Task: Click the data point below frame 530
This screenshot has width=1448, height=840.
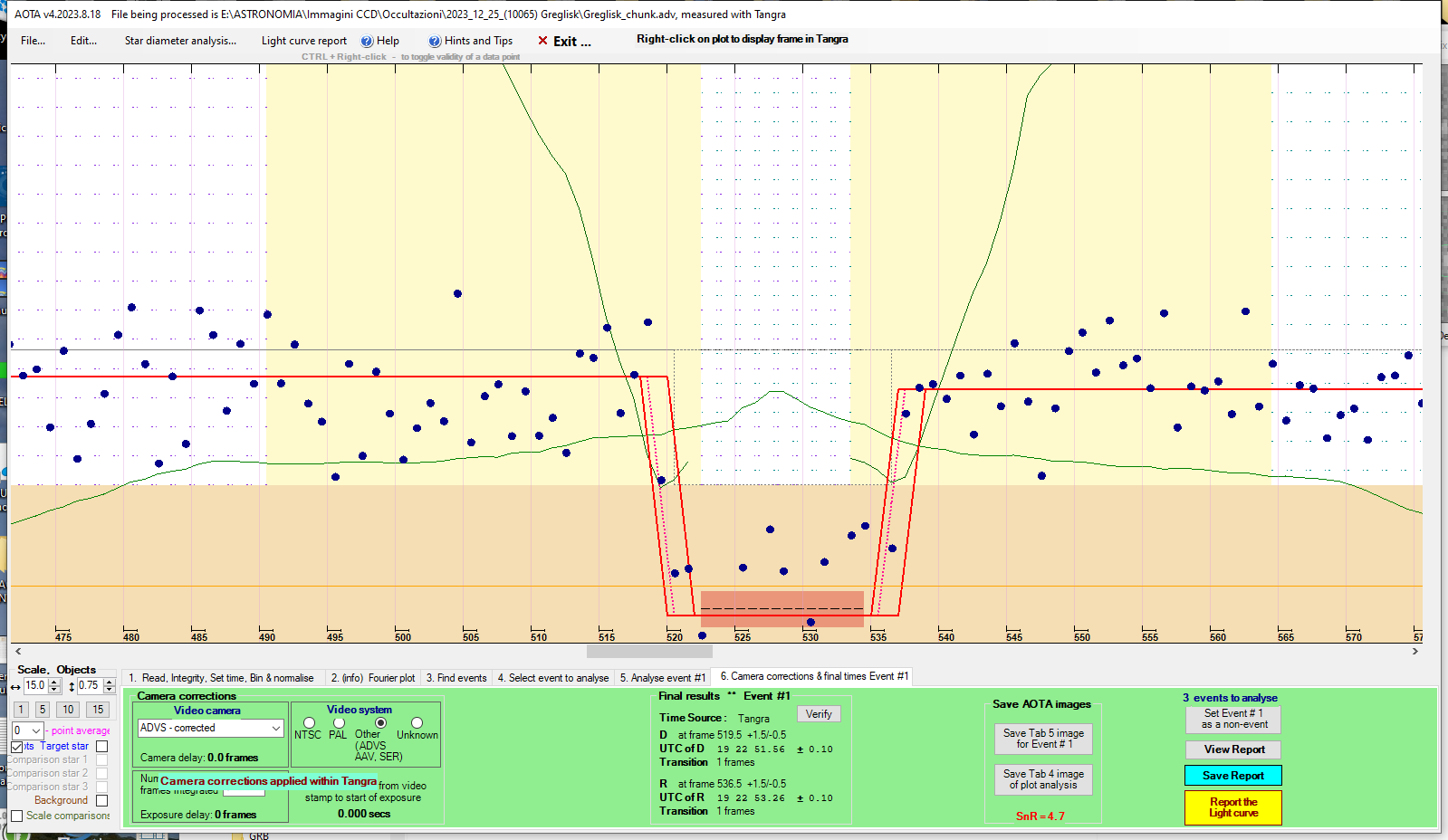Action: click(x=810, y=622)
